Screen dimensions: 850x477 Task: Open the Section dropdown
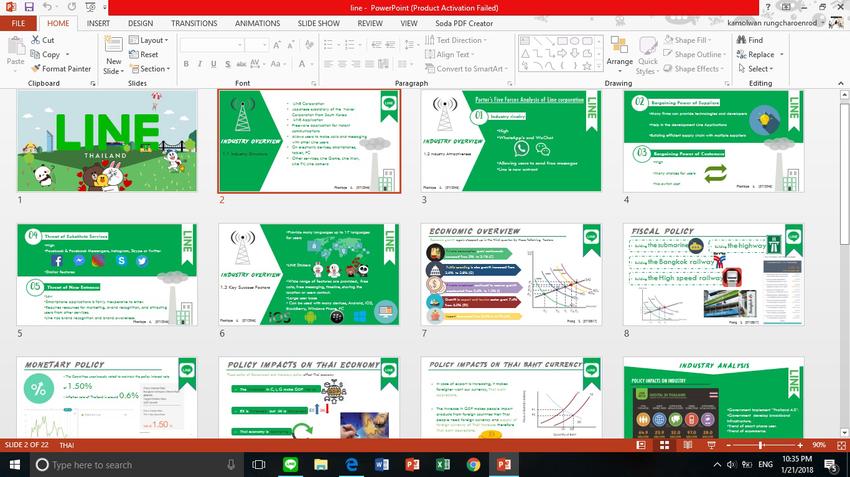coord(150,69)
